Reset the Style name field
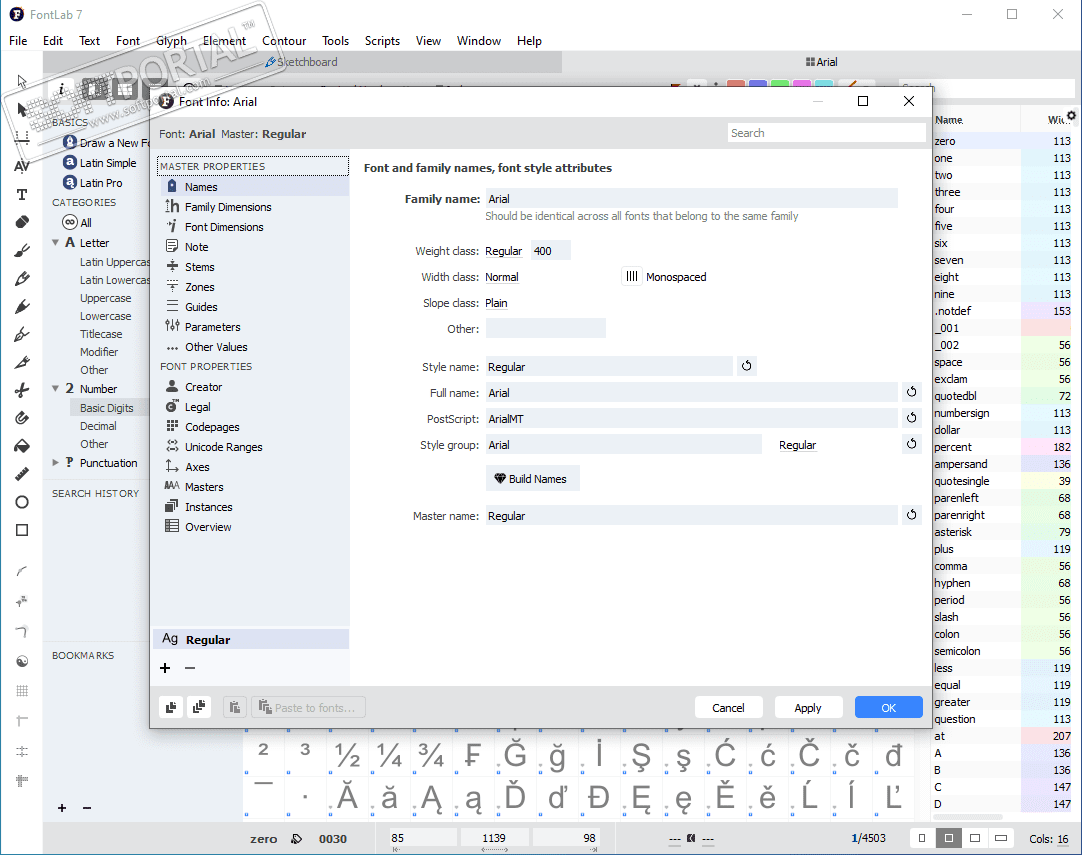 [x=747, y=366]
